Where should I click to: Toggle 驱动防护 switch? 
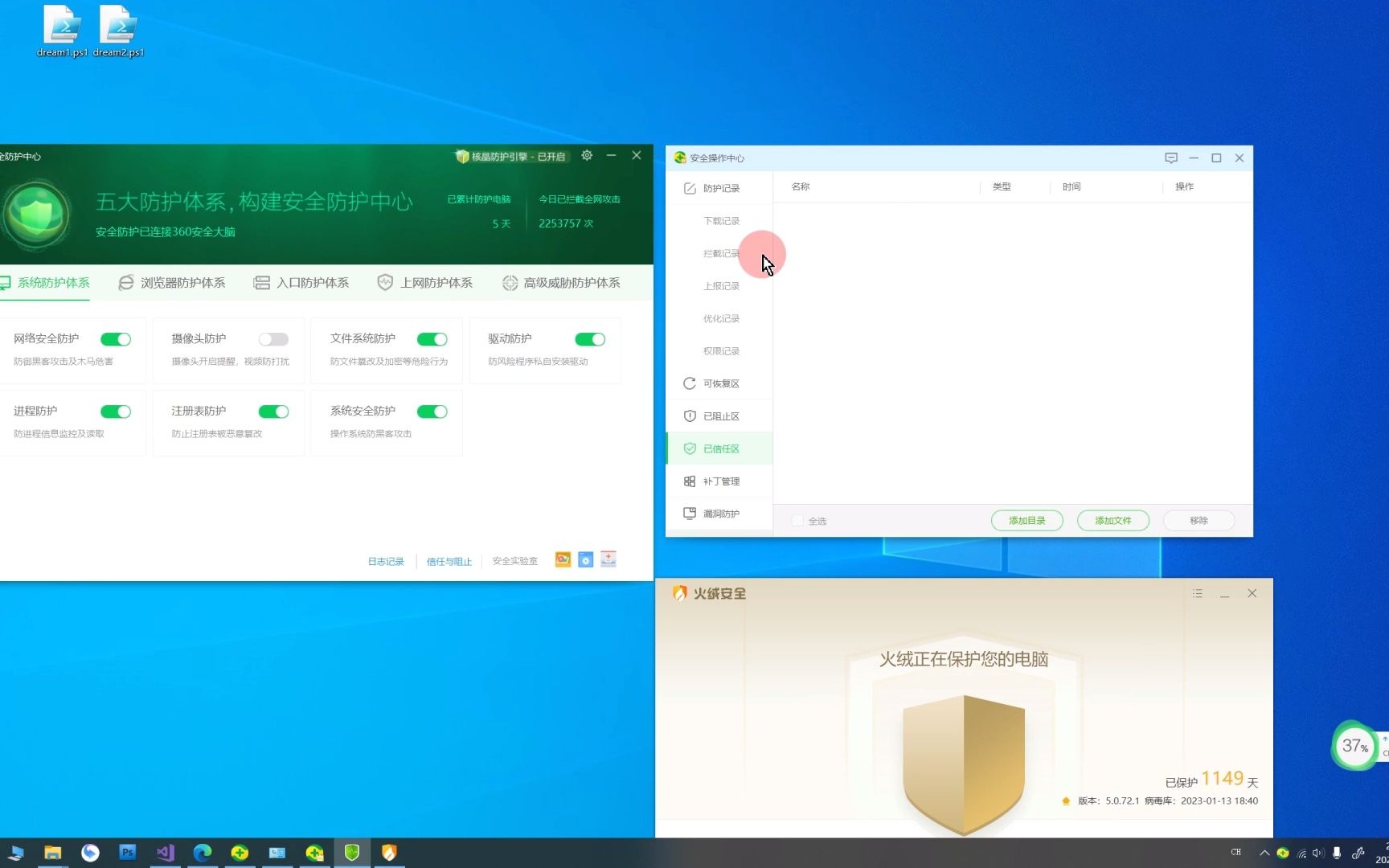(590, 339)
